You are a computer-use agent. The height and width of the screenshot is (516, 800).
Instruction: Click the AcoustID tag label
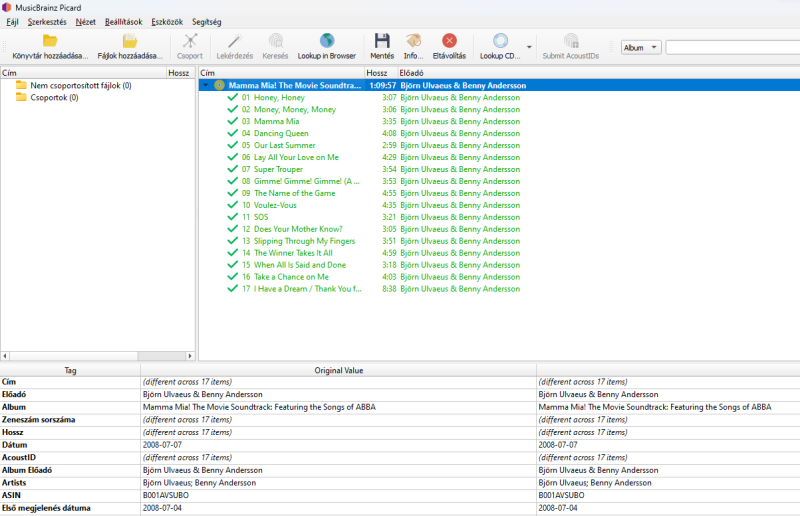[x=19, y=457]
